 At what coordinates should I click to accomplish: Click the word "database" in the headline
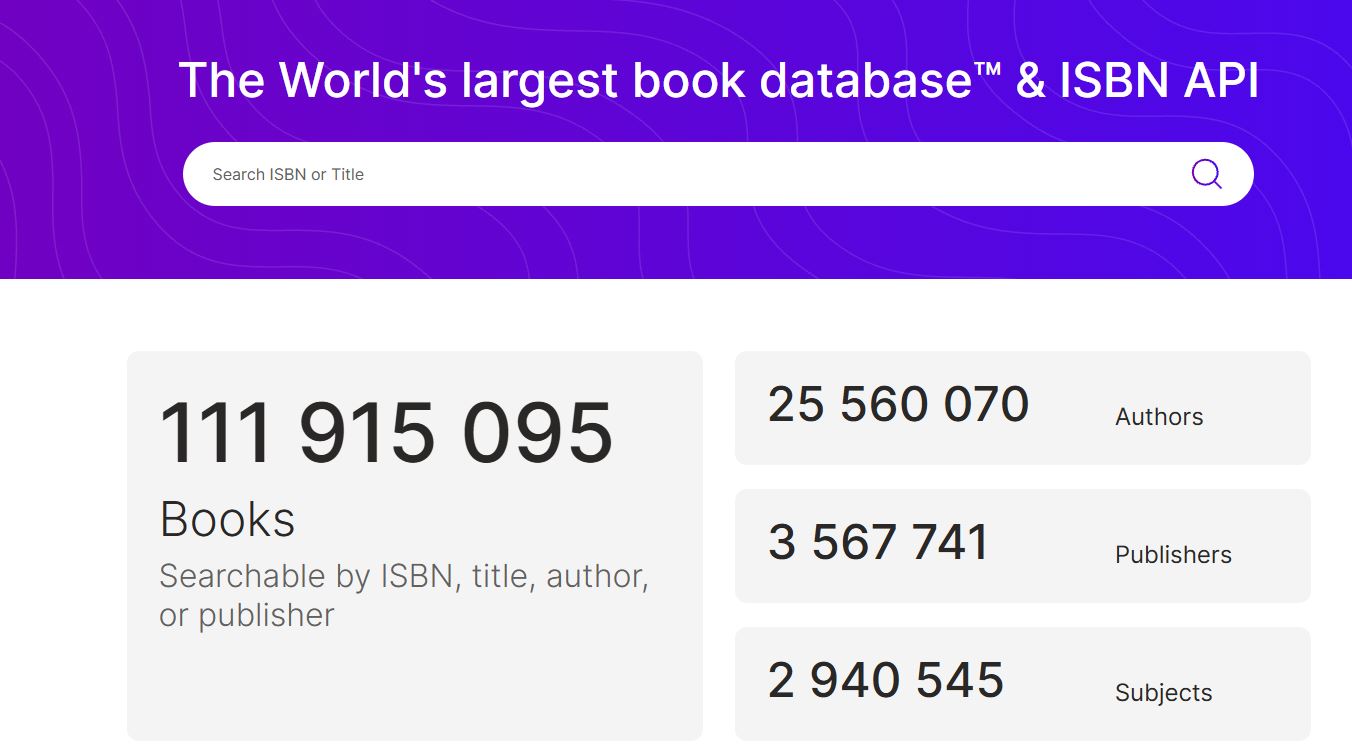click(x=853, y=81)
